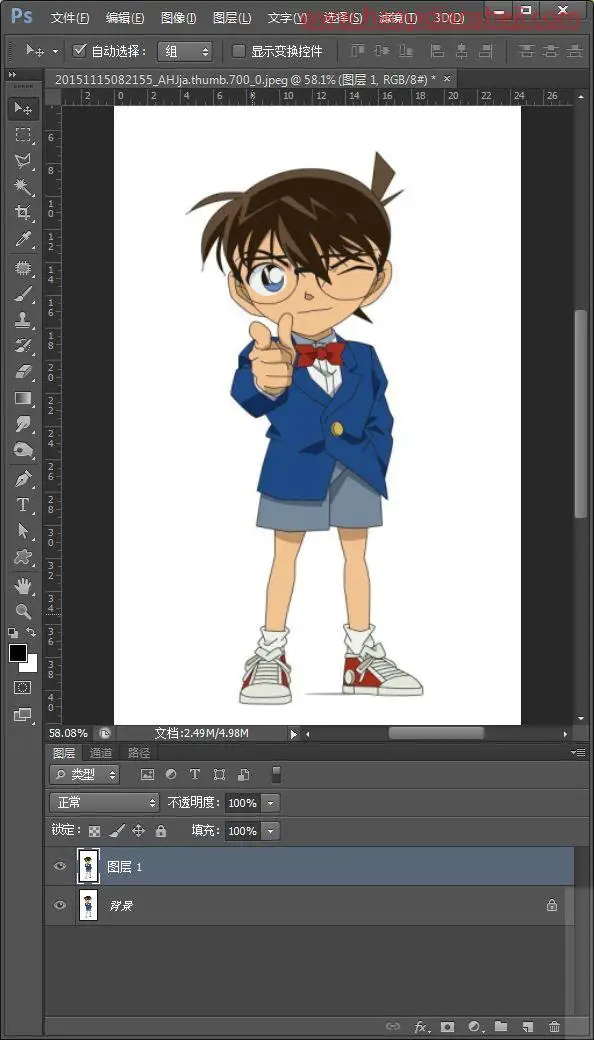Switch to the 路径 tab

coord(139,753)
